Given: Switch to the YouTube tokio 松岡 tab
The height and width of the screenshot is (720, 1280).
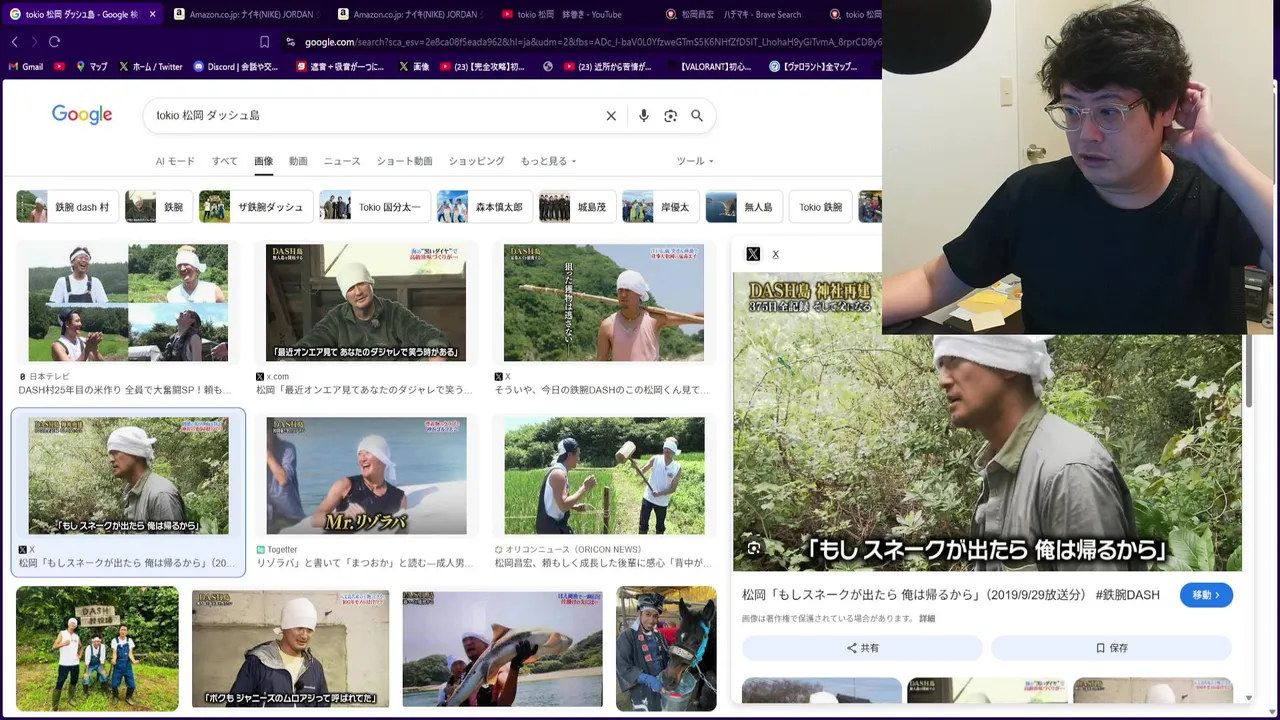Looking at the screenshot, I should pyautogui.click(x=570, y=14).
